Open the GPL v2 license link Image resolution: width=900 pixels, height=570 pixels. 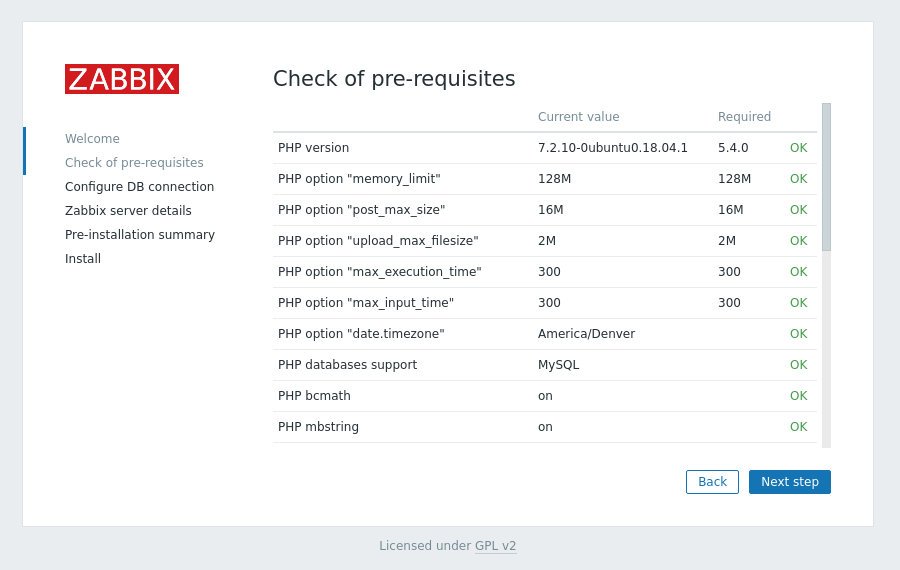495,545
